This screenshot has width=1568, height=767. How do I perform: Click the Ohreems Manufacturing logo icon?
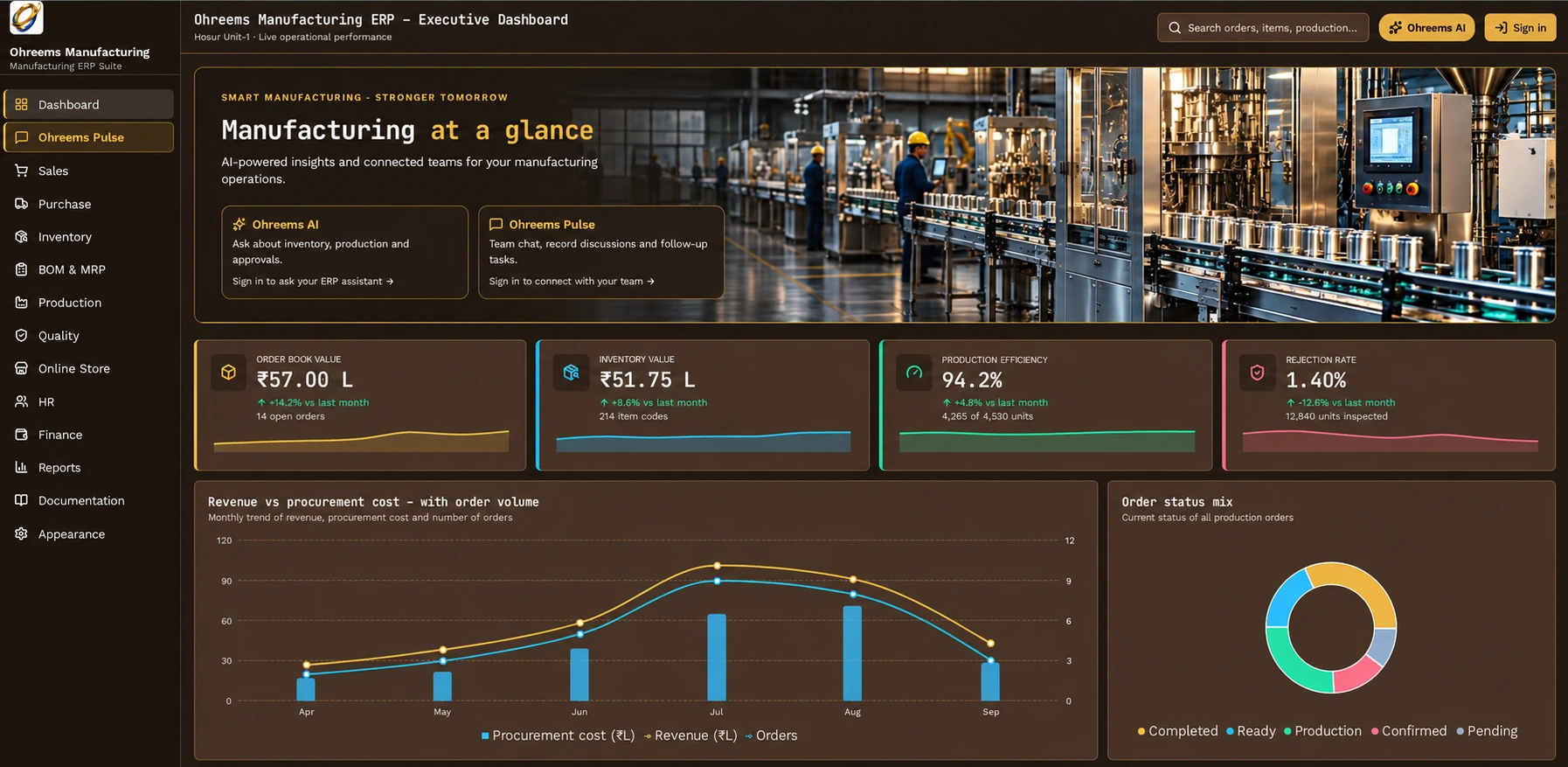pos(26,17)
